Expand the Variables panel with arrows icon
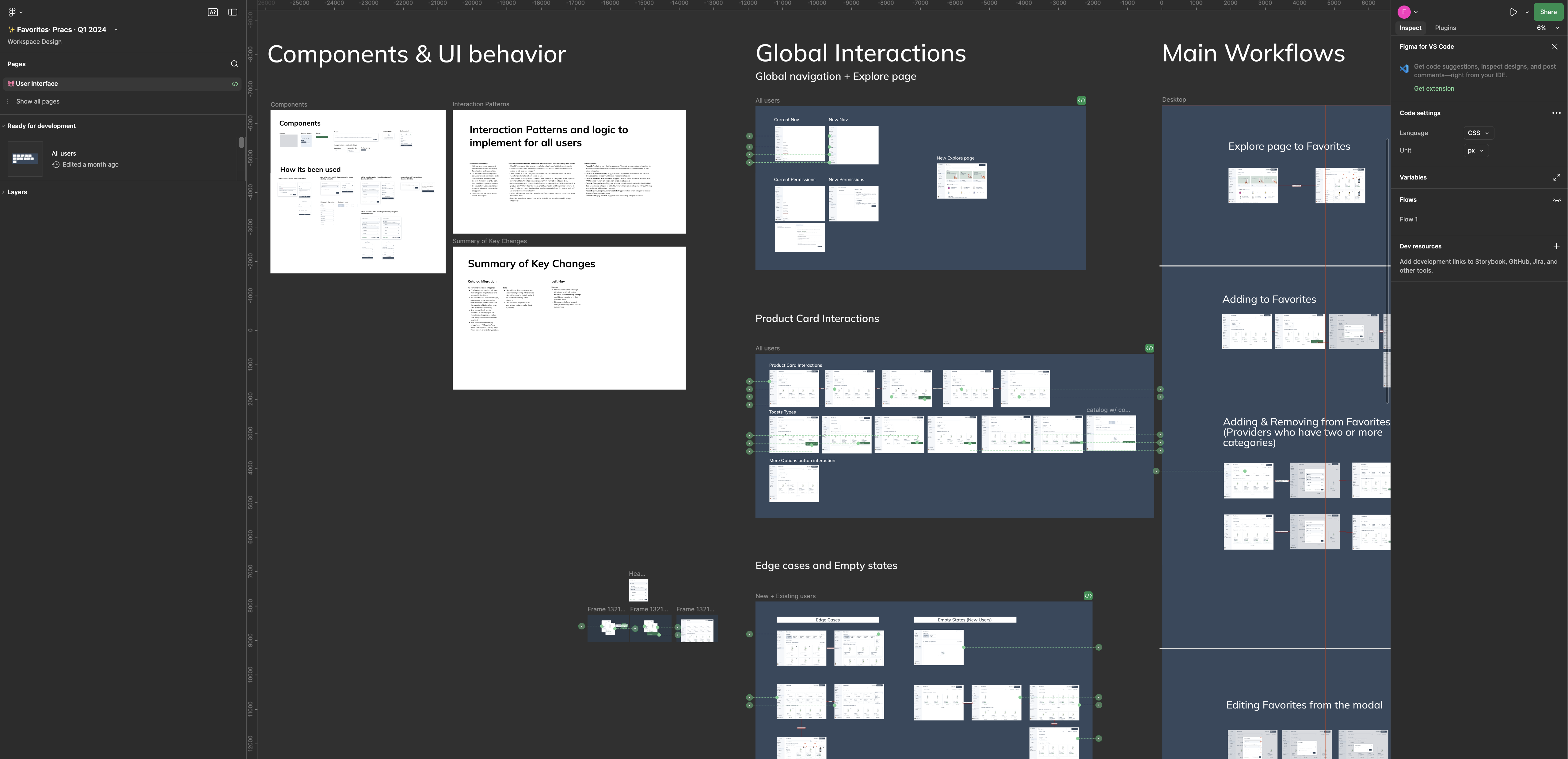This screenshot has height=759, width=1568. 1556,178
